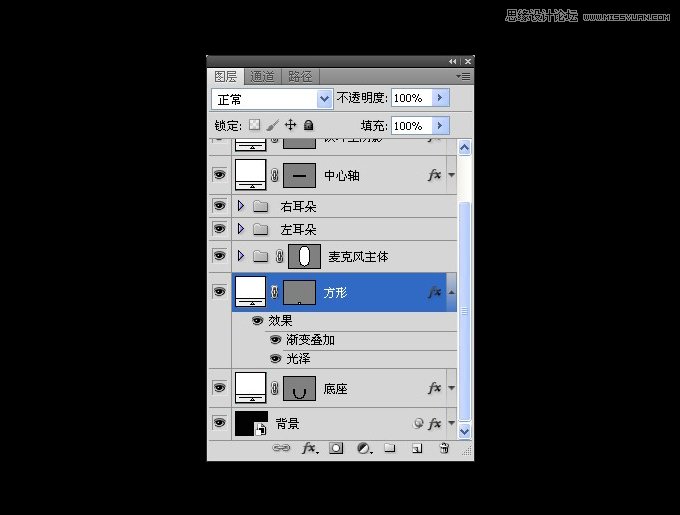The width and height of the screenshot is (680, 515).
Task: Collapse panel with double-arrow icon
Action: point(452,62)
